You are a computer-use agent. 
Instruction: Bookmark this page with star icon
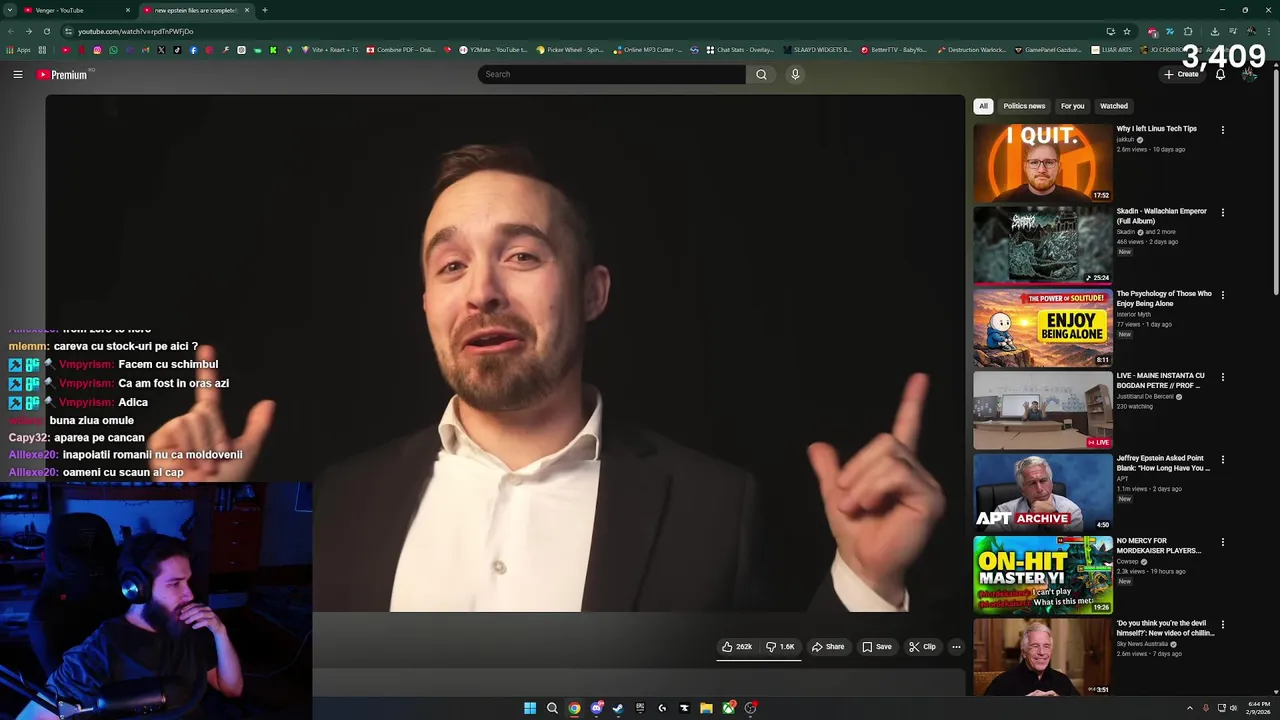pos(1127,31)
